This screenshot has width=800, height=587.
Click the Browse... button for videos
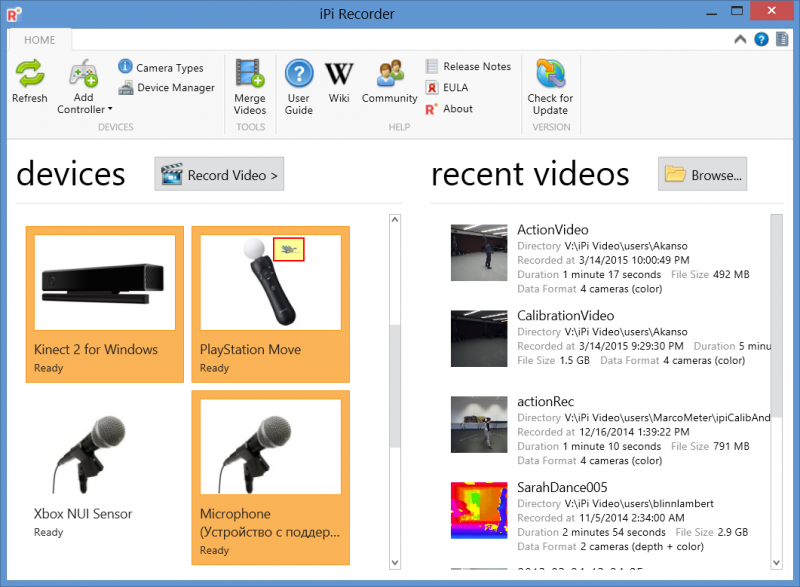703,174
